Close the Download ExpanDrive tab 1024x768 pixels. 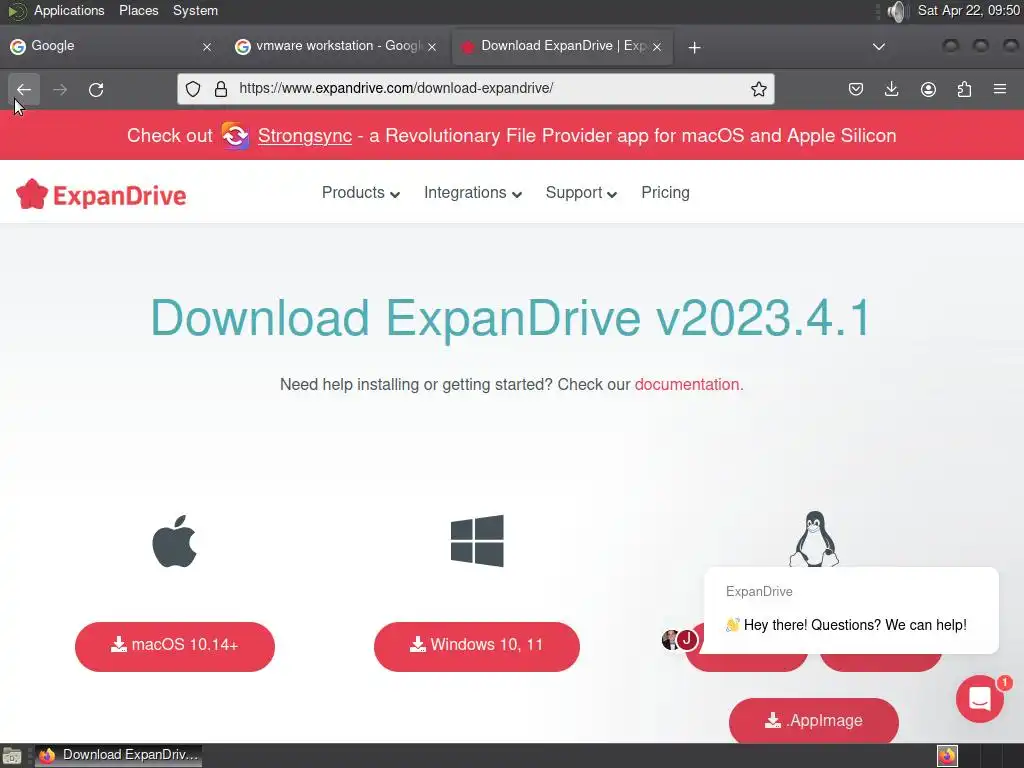point(657,46)
